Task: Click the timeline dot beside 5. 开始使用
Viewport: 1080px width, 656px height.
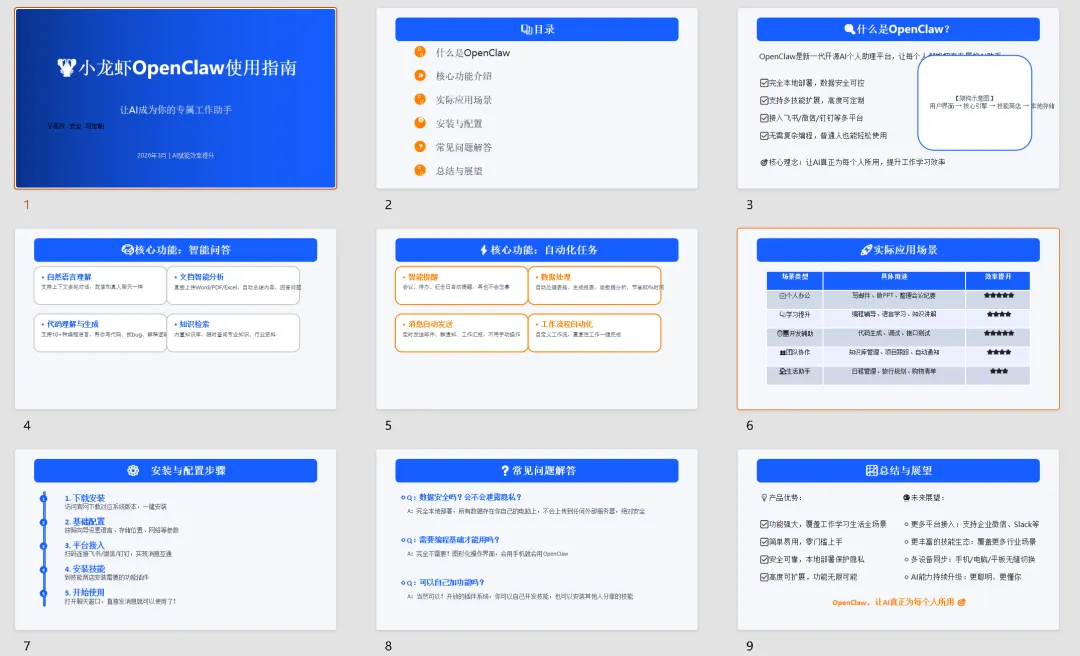Action: (44, 593)
